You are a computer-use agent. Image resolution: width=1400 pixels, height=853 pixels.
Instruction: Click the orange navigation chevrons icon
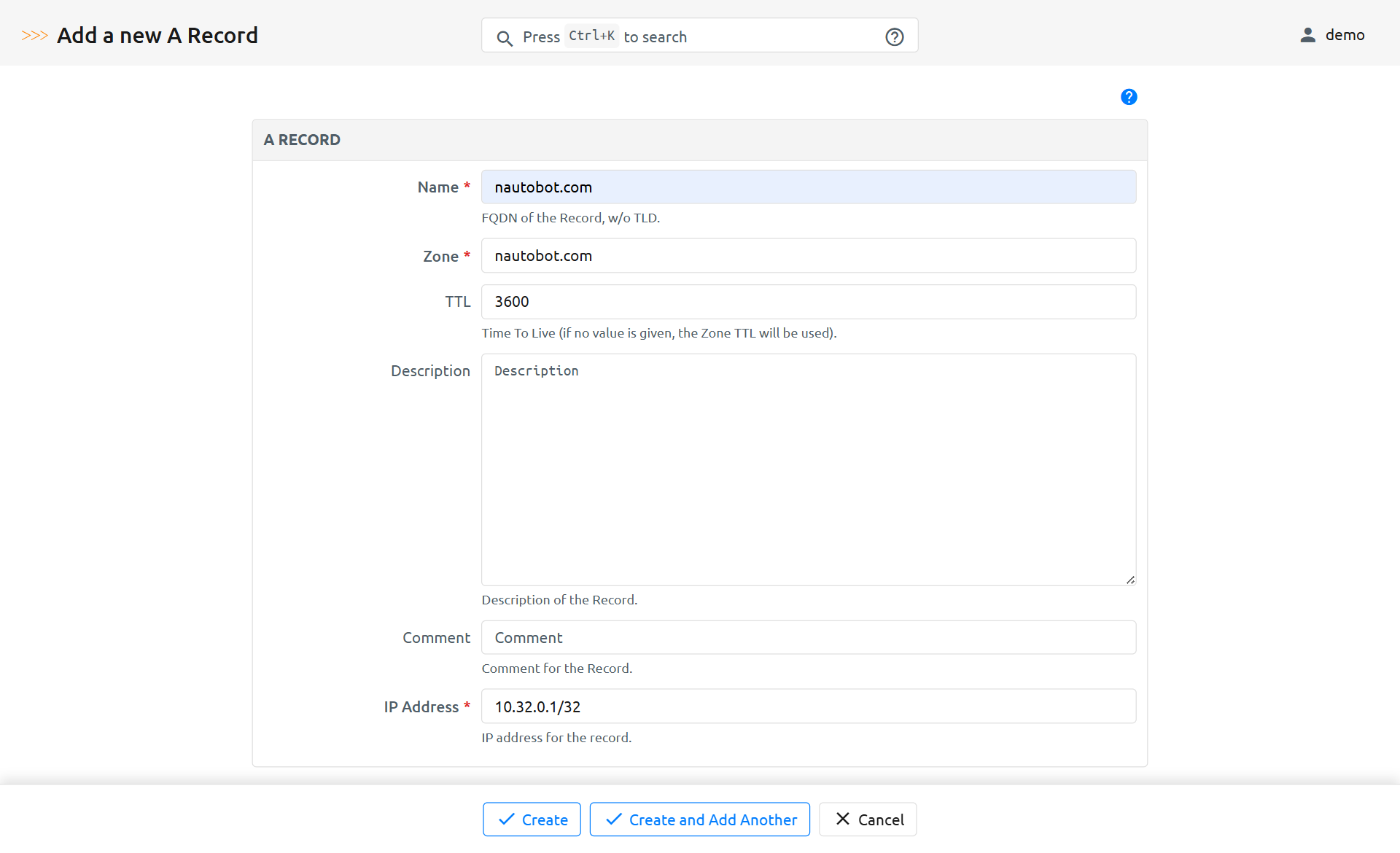34,36
